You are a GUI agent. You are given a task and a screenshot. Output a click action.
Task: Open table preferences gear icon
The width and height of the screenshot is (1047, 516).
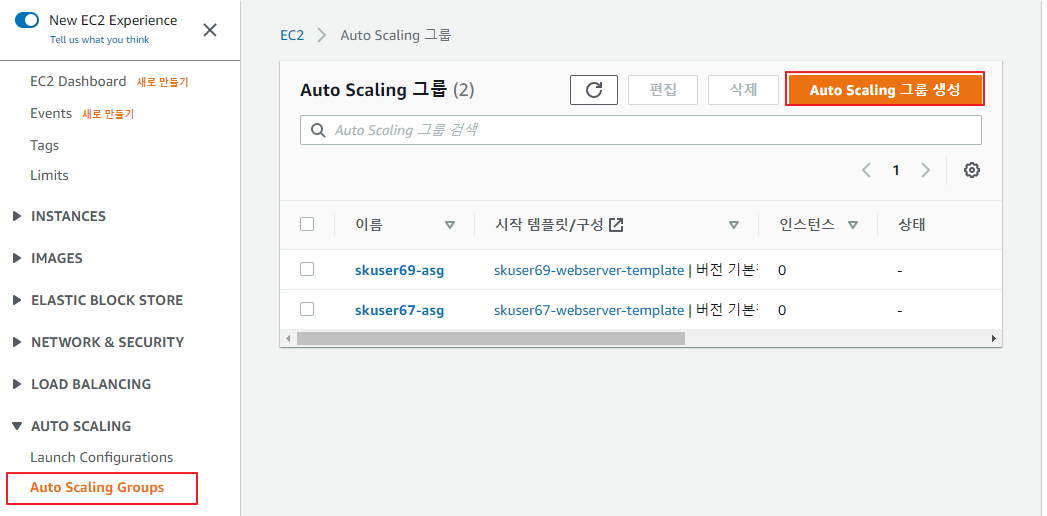tap(972, 170)
